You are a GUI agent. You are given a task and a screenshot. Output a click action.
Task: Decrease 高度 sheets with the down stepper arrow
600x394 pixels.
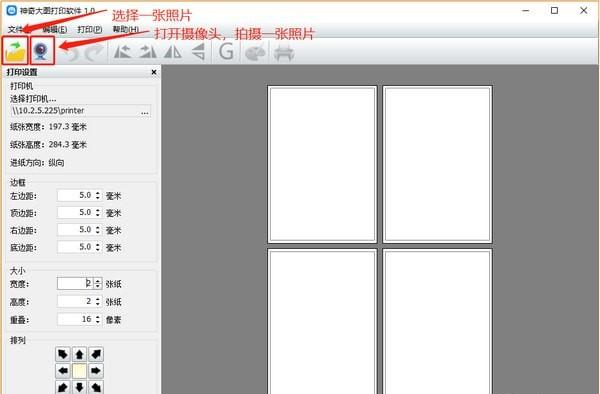(98, 304)
